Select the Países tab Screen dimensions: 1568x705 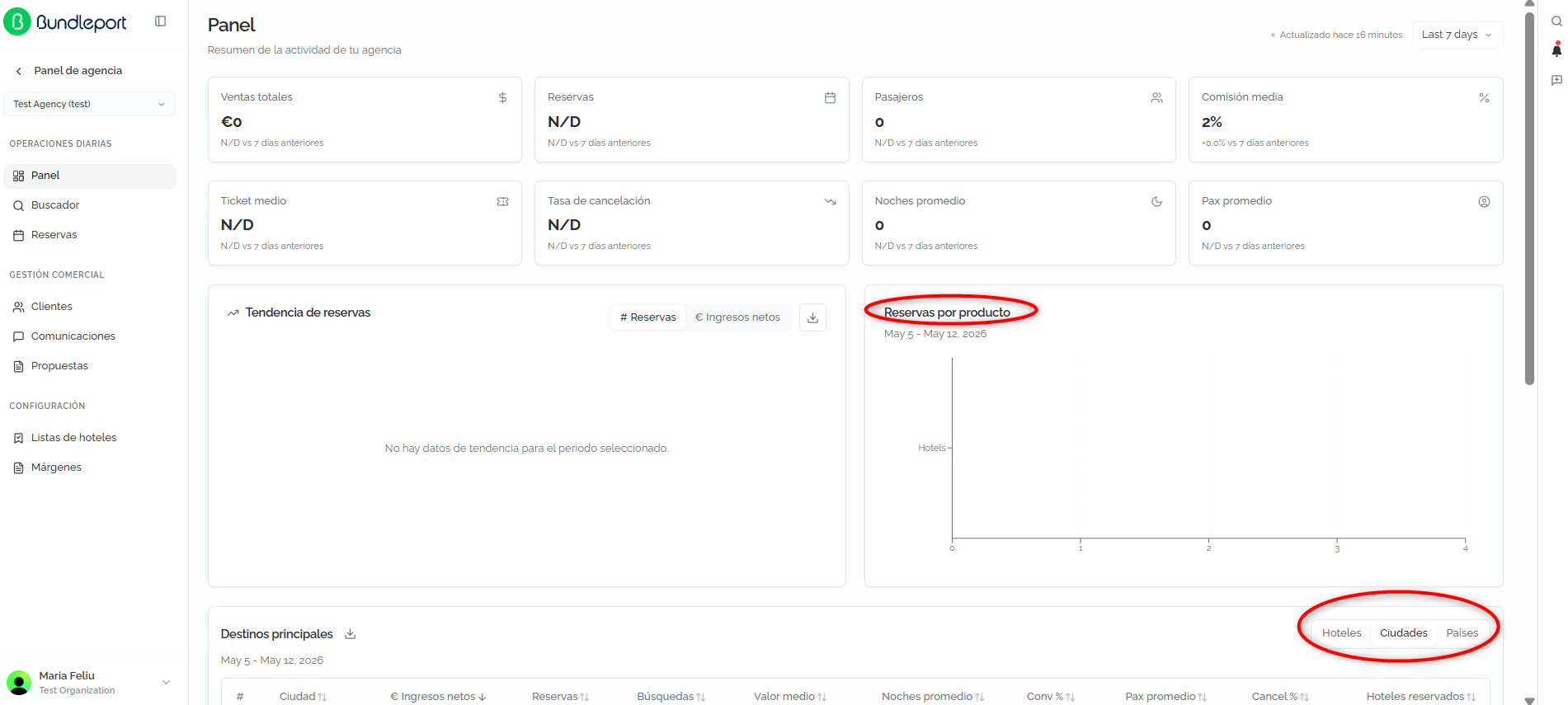(1462, 633)
